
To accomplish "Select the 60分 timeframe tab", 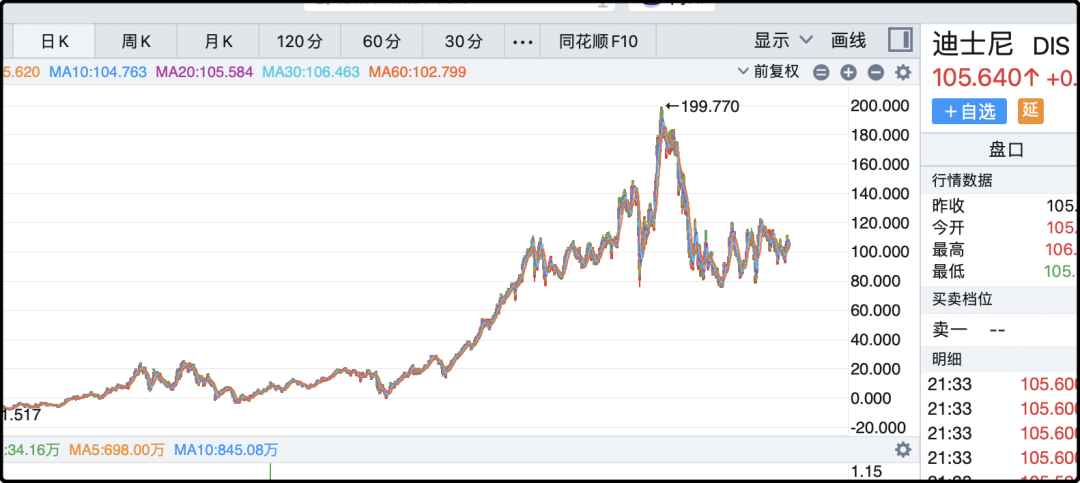I will [382, 42].
